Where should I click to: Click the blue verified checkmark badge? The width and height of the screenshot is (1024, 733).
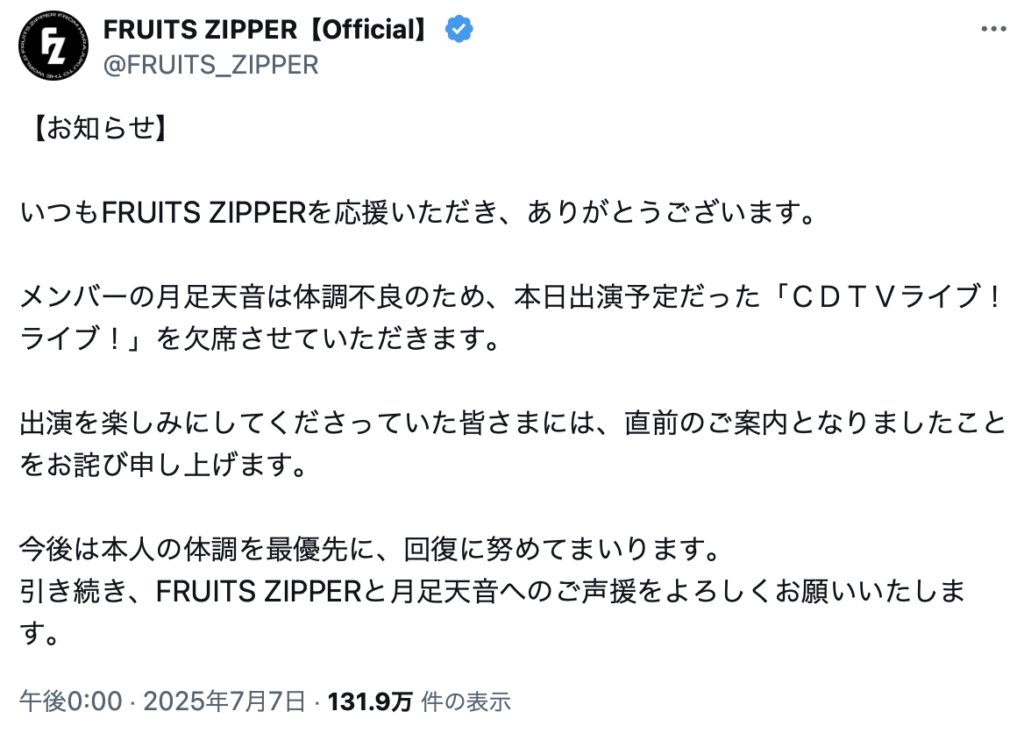click(459, 29)
